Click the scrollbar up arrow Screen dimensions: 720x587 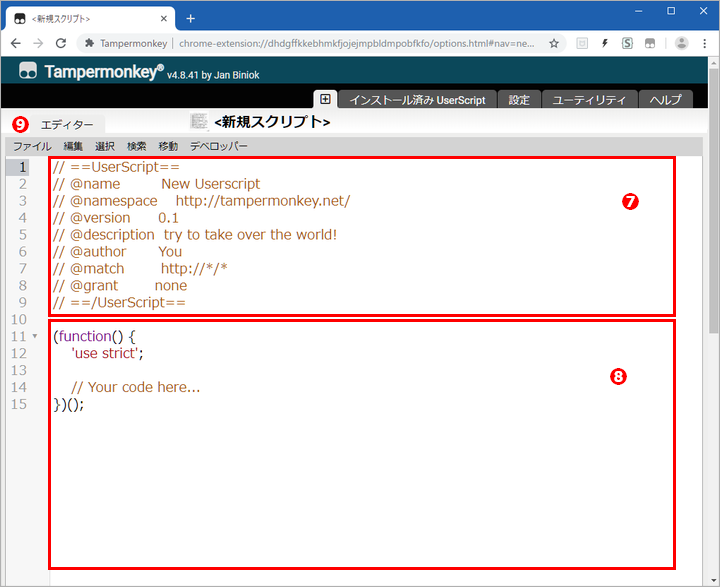pyautogui.click(x=713, y=62)
